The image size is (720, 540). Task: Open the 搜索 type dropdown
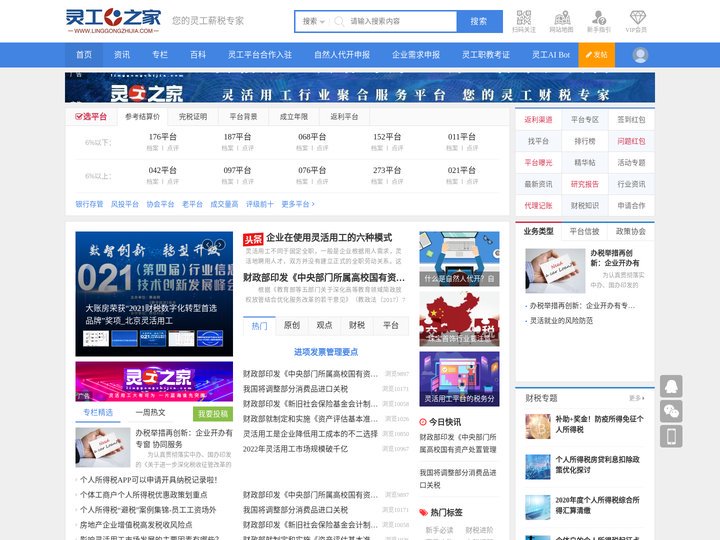314,21
